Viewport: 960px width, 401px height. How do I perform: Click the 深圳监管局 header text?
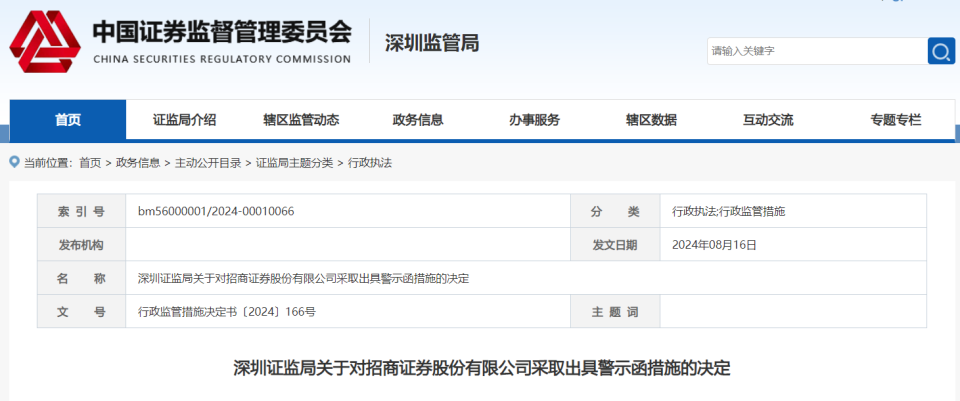432,43
